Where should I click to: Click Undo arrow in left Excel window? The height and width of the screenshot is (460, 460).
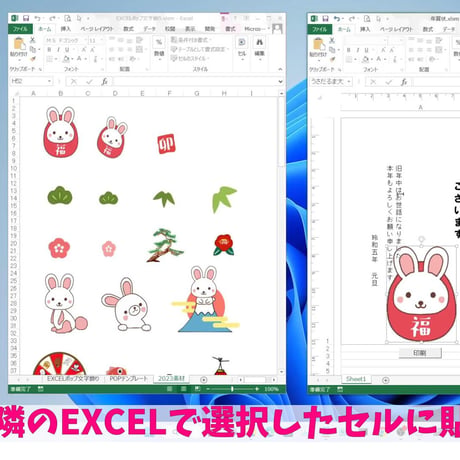point(37,18)
